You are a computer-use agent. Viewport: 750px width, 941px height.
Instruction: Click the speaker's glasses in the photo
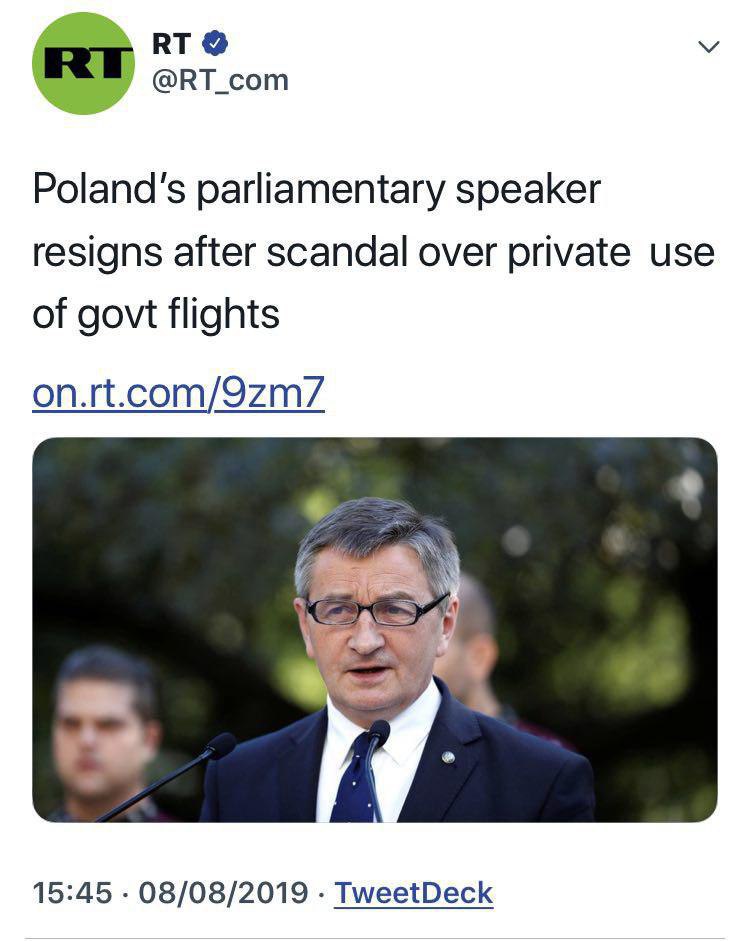(x=375, y=607)
